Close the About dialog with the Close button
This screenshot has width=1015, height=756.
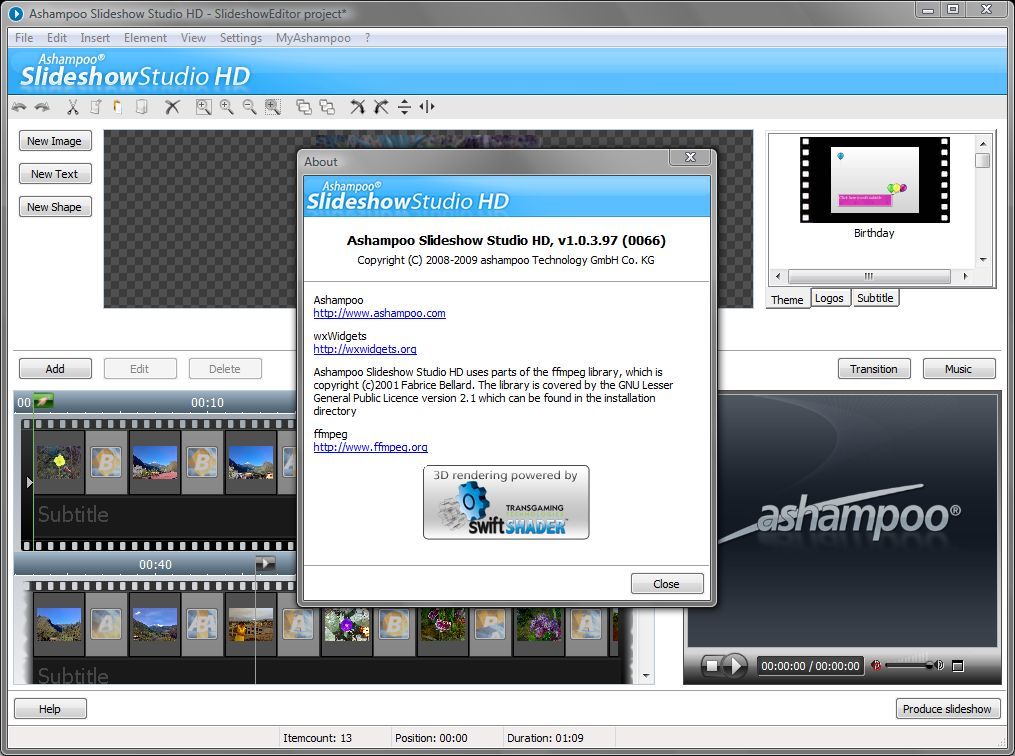click(666, 583)
